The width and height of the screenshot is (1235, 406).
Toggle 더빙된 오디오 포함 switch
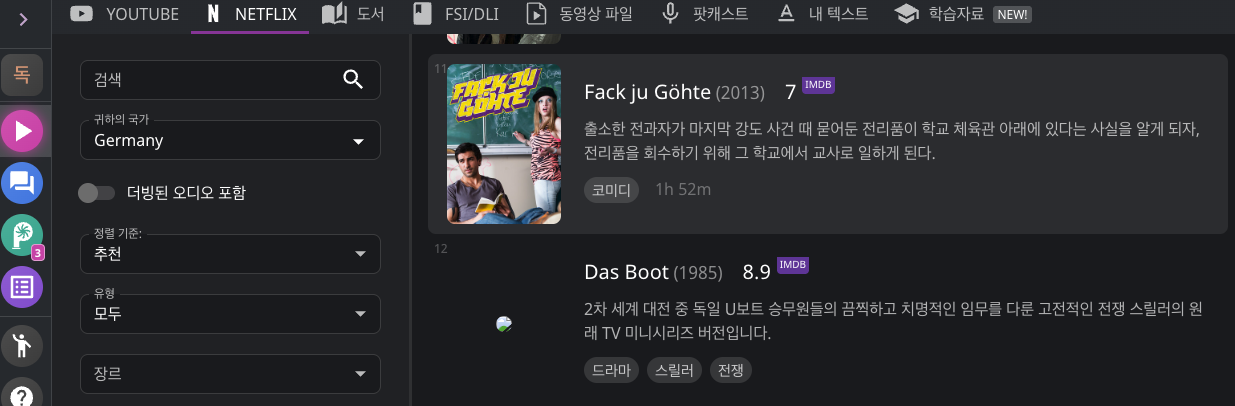pos(97,192)
